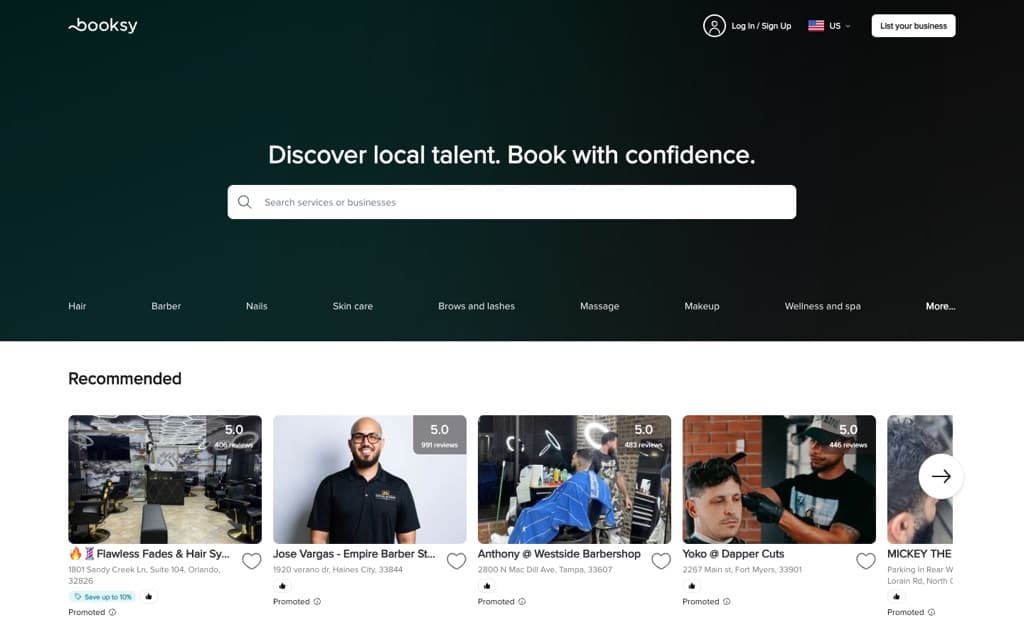Click address 2800 N Mac Dill Ave, Tampa
The width and height of the screenshot is (1024, 640).
point(545,569)
